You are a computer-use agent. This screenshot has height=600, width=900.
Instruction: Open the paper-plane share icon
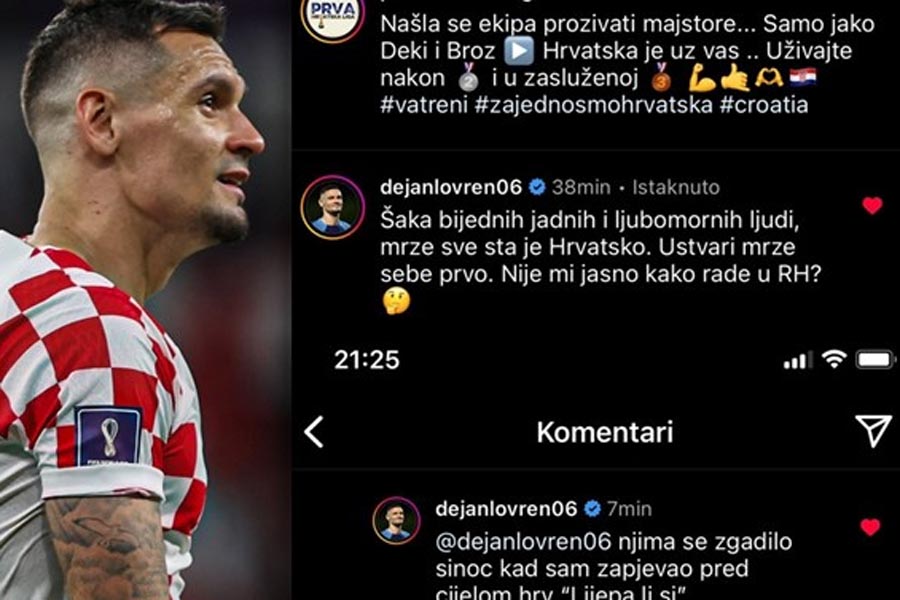tap(874, 429)
